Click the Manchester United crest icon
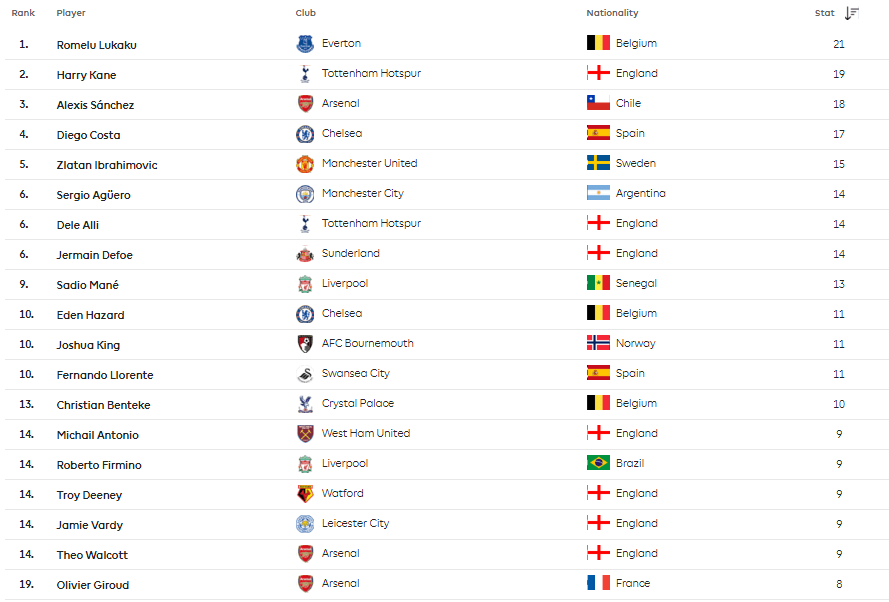 tap(305, 164)
